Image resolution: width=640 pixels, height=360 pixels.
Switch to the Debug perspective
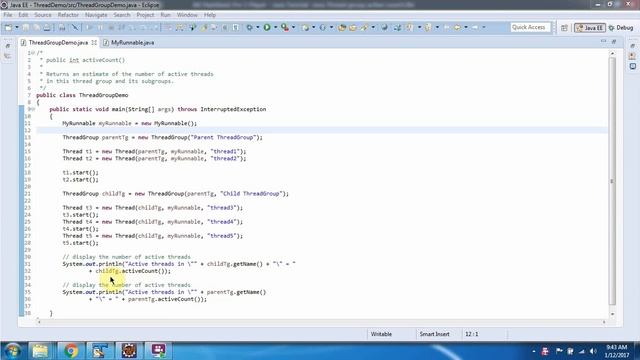[x=621, y=28]
